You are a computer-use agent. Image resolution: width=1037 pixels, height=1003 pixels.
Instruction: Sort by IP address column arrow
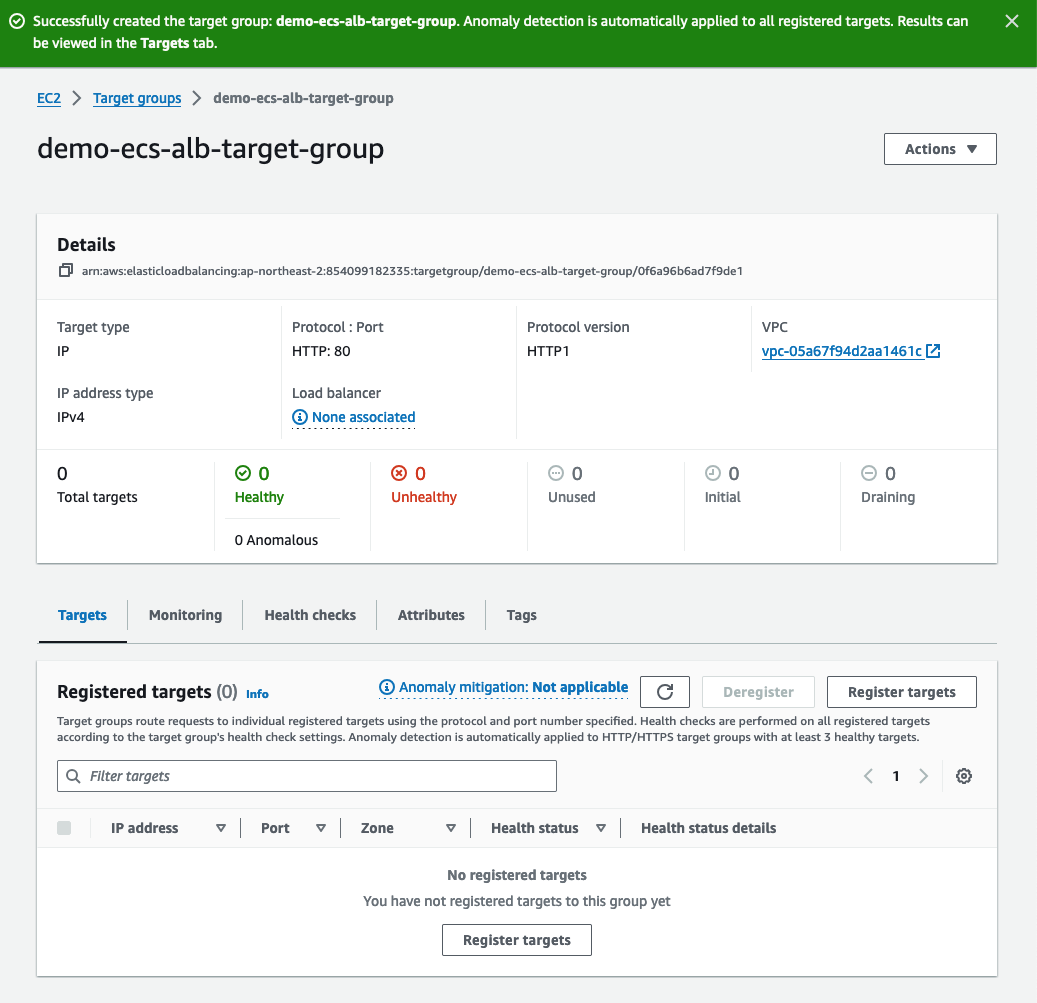click(221, 828)
